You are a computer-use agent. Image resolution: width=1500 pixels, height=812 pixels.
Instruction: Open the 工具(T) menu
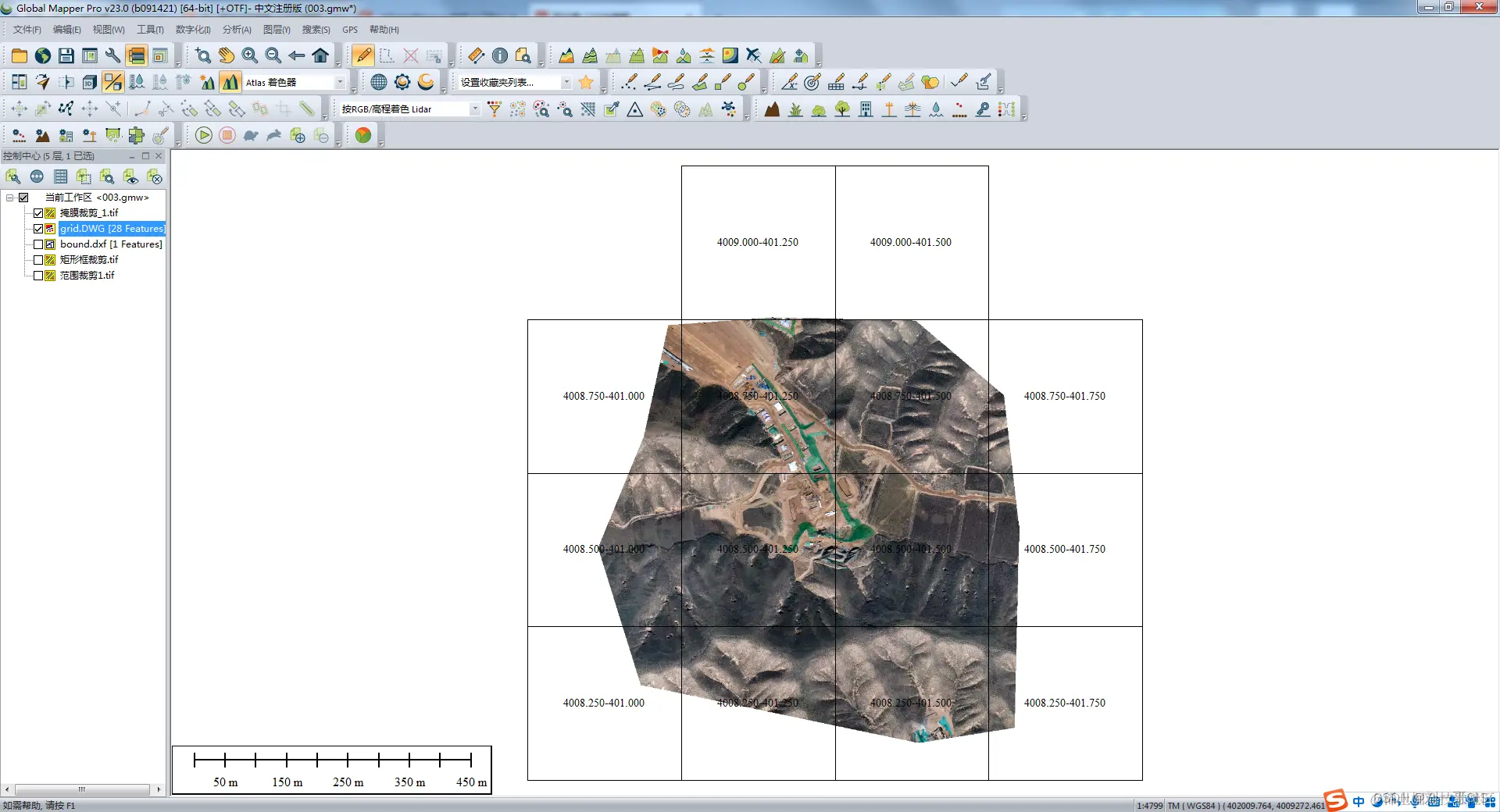[x=150, y=30]
